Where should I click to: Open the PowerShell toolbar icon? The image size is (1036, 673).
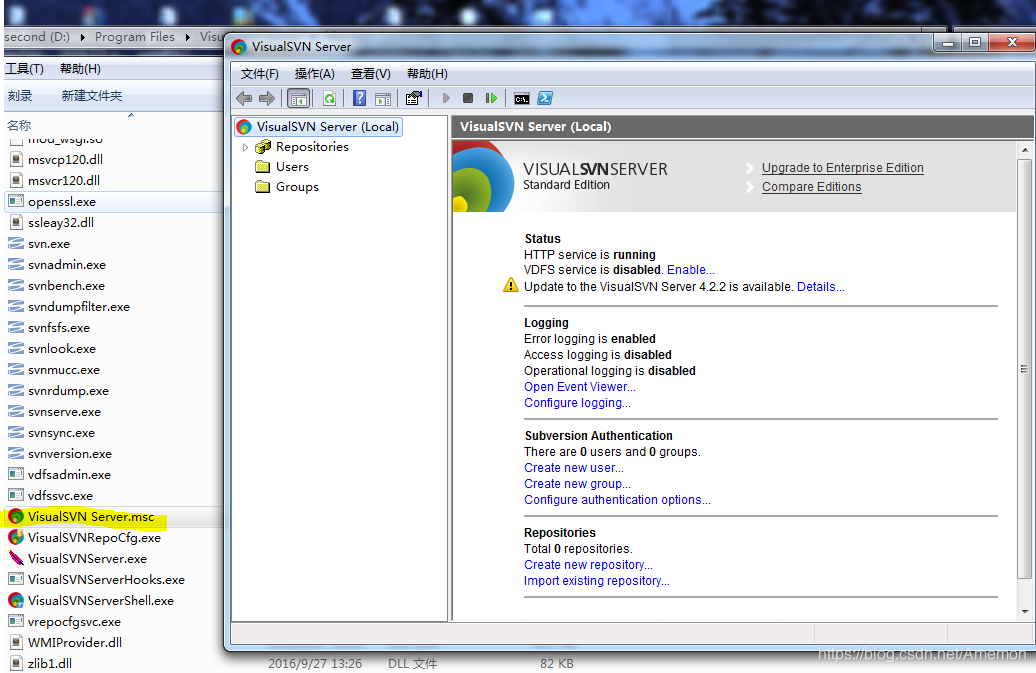coord(544,98)
